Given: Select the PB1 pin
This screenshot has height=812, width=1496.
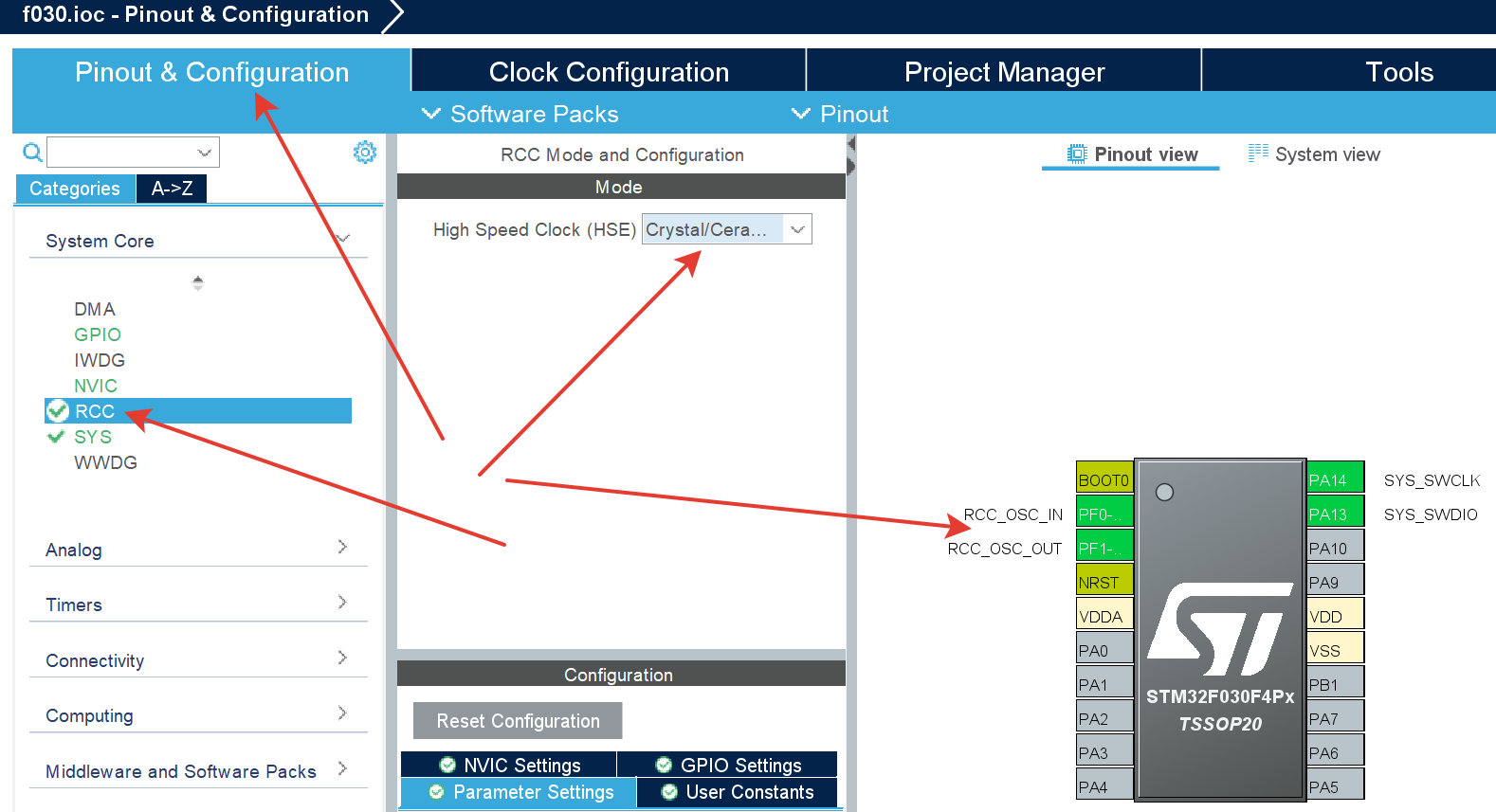Looking at the screenshot, I should click(x=1335, y=684).
